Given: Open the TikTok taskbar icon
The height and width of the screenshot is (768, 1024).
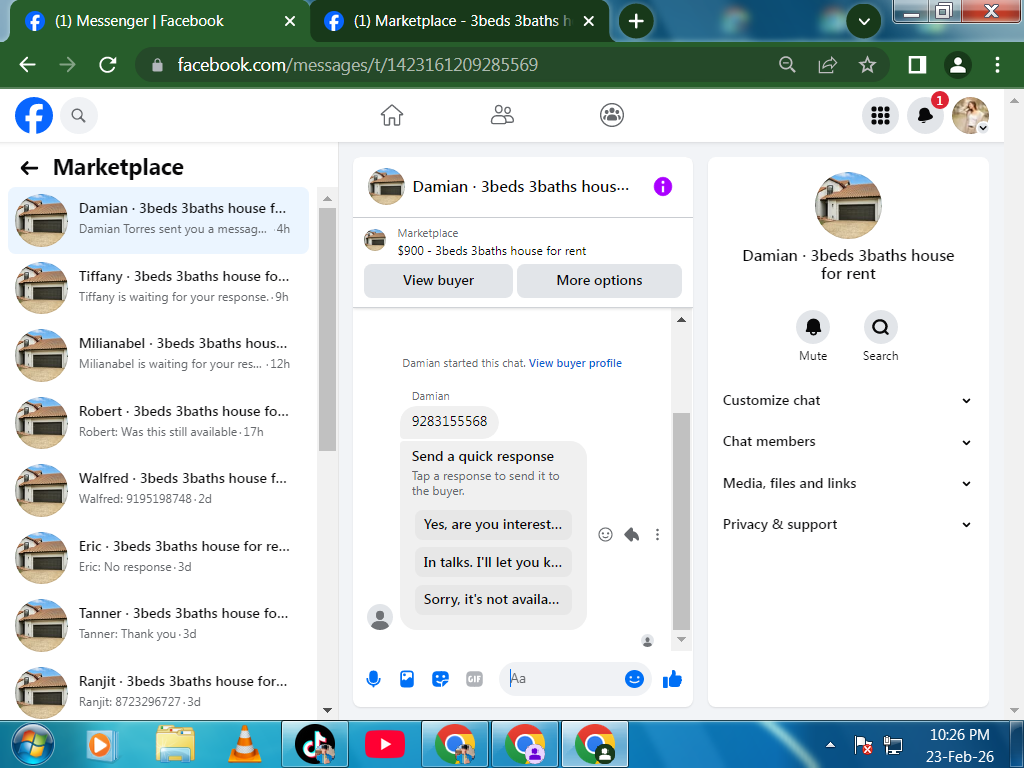Looking at the screenshot, I should click(x=315, y=744).
